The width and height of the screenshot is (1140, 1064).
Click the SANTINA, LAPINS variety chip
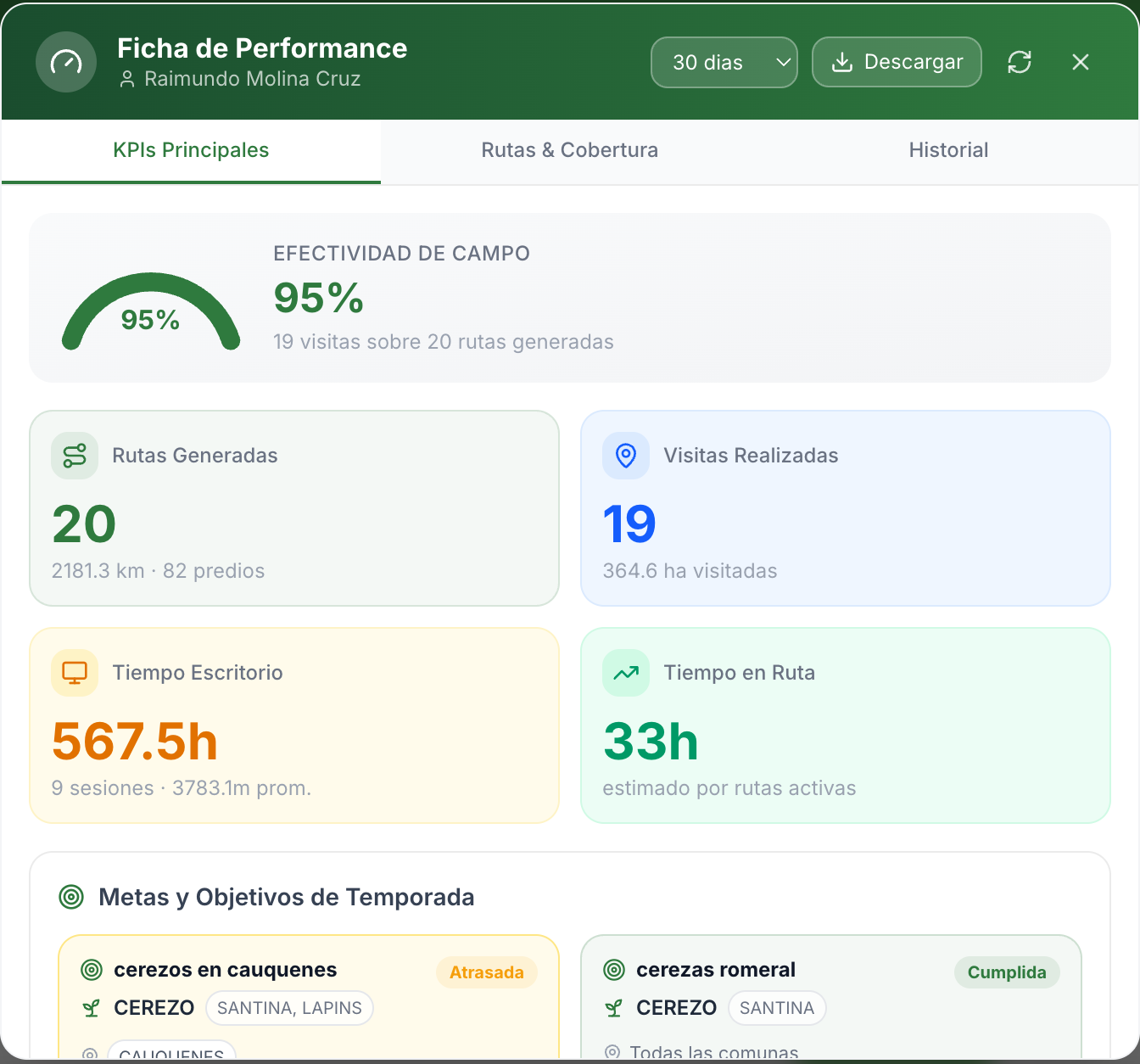tap(289, 1008)
